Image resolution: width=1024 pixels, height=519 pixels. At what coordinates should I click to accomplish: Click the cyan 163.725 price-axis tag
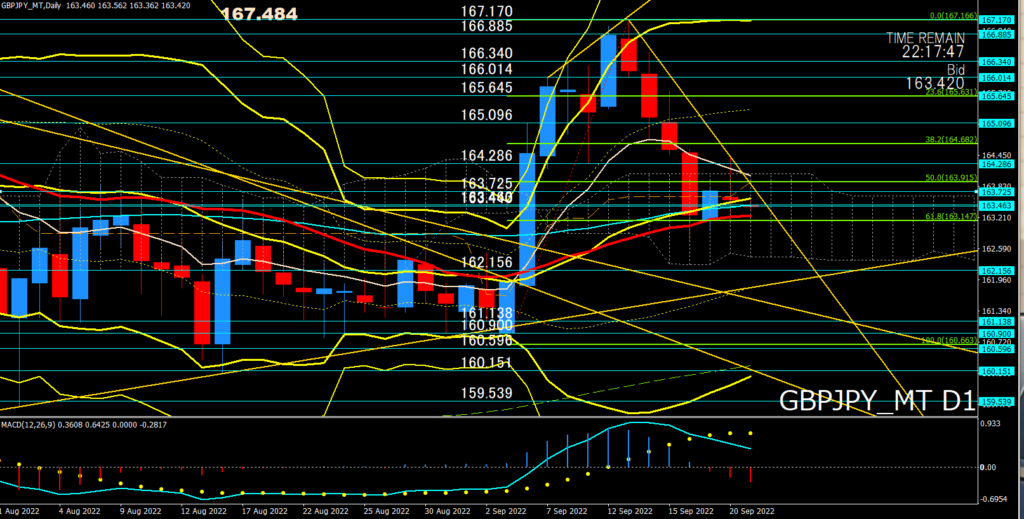click(997, 193)
